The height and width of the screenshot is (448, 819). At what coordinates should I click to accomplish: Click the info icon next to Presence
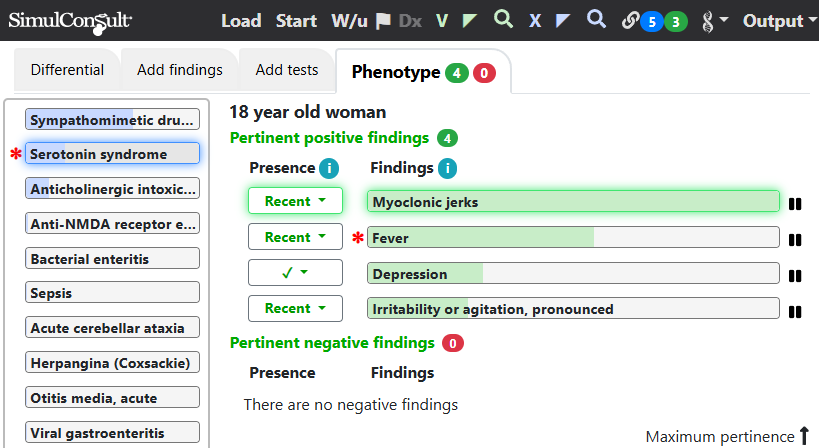[x=329, y=168]
